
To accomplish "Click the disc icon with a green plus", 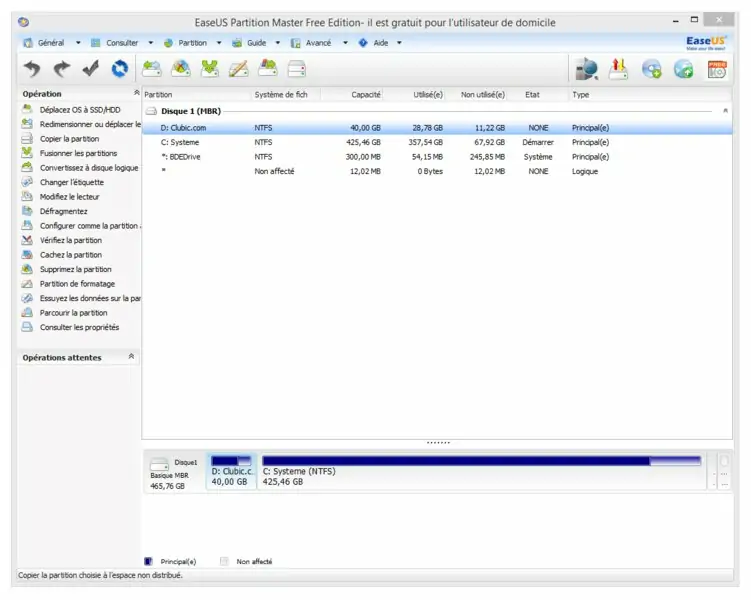I will pyautogui.click(x=651, y=69).
